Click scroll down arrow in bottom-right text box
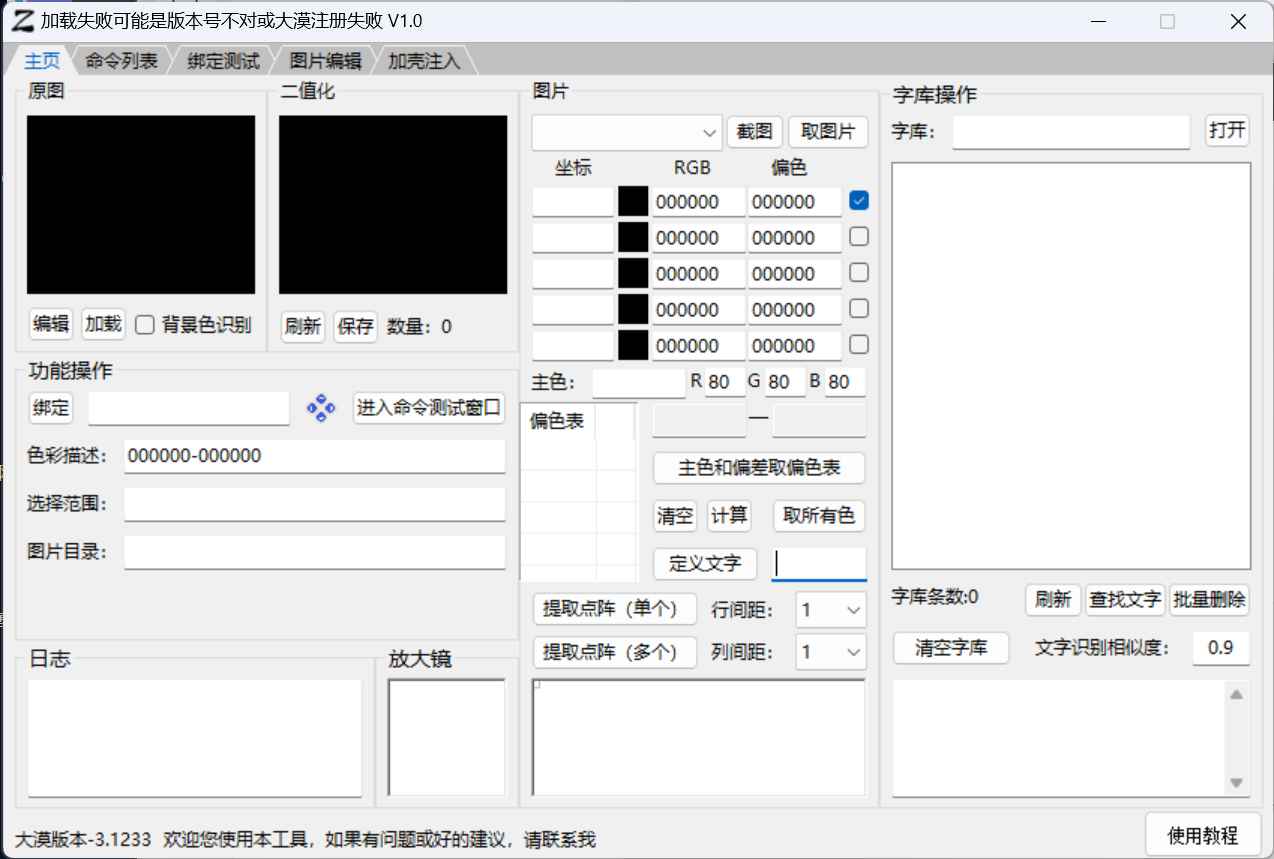The image size is (1274, 859). [1236, 783]
